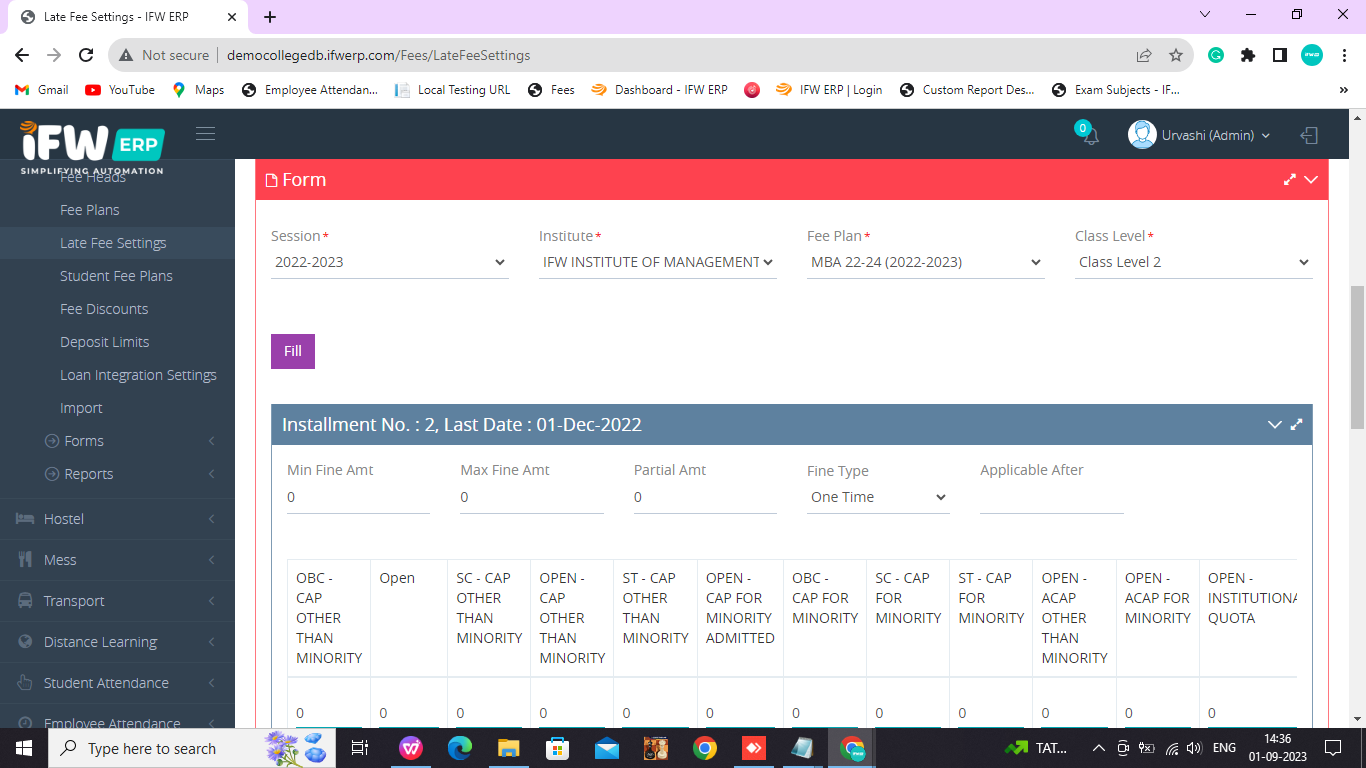Open Custom Report Des... bookmark
This screenshot has height=768, width=1366.
[x=967, y=90]
